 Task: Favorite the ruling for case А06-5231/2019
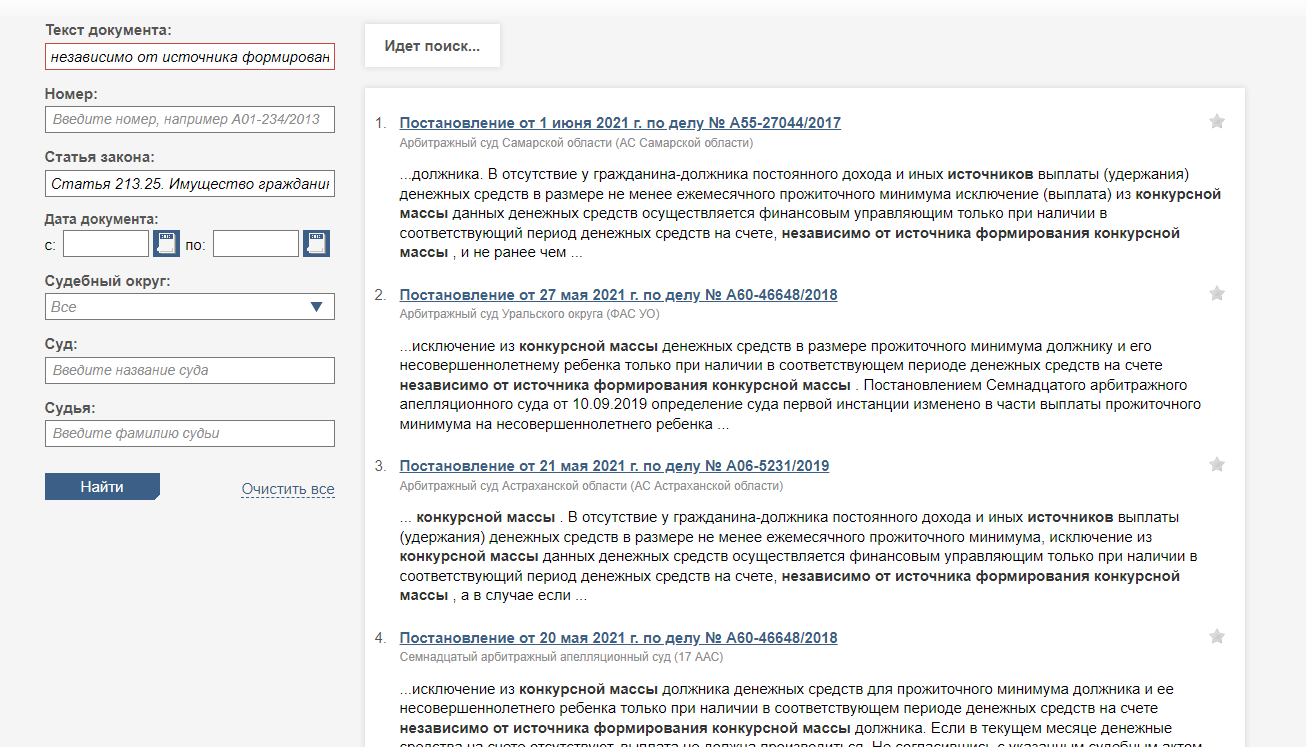(1217, 465)
